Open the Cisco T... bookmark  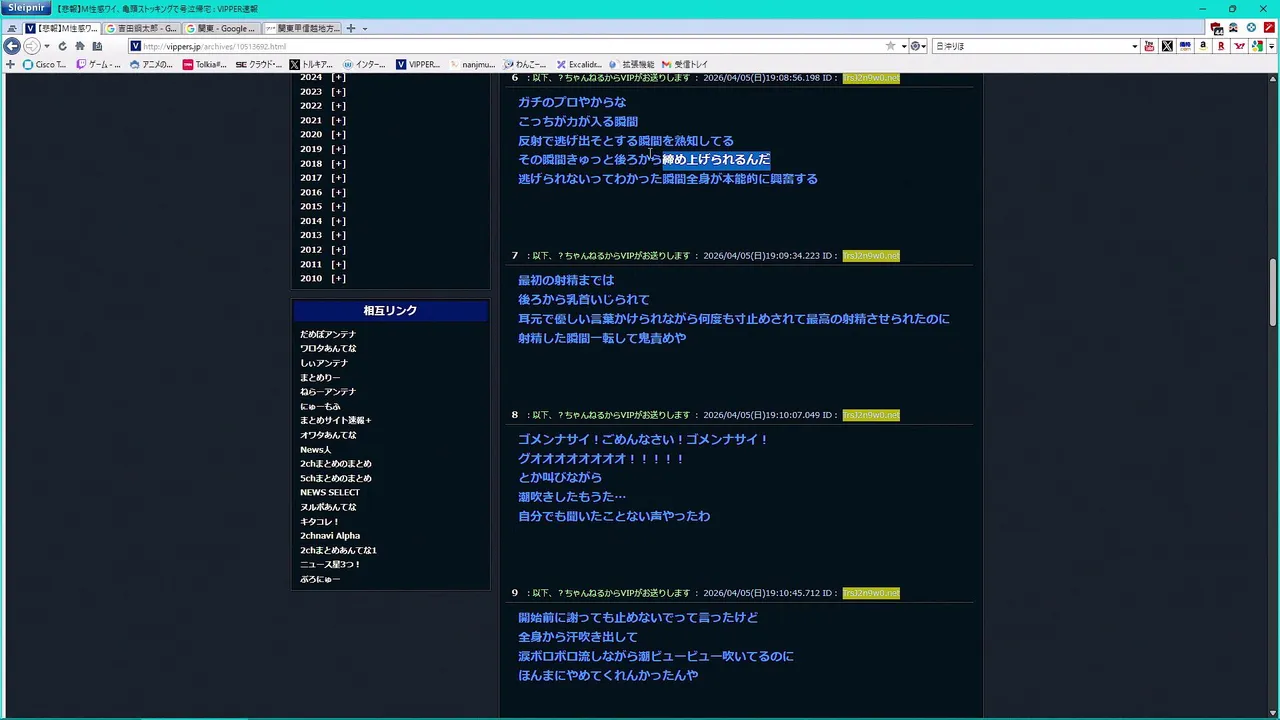[44, 64]
